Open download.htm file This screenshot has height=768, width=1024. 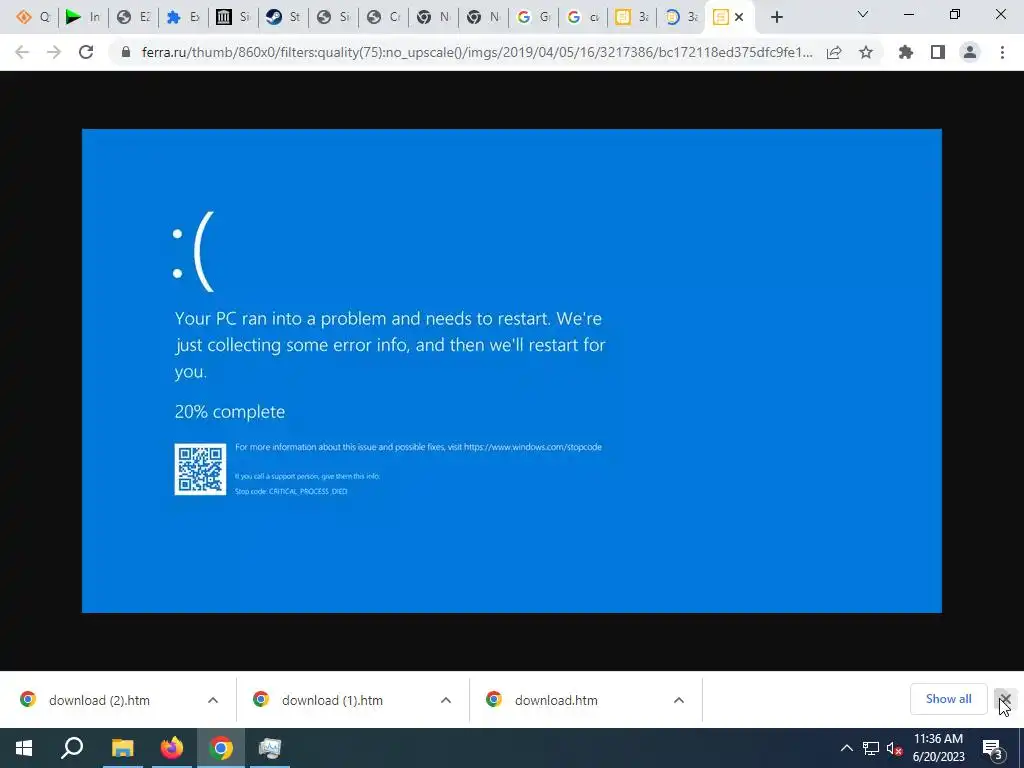pos(556,700)
